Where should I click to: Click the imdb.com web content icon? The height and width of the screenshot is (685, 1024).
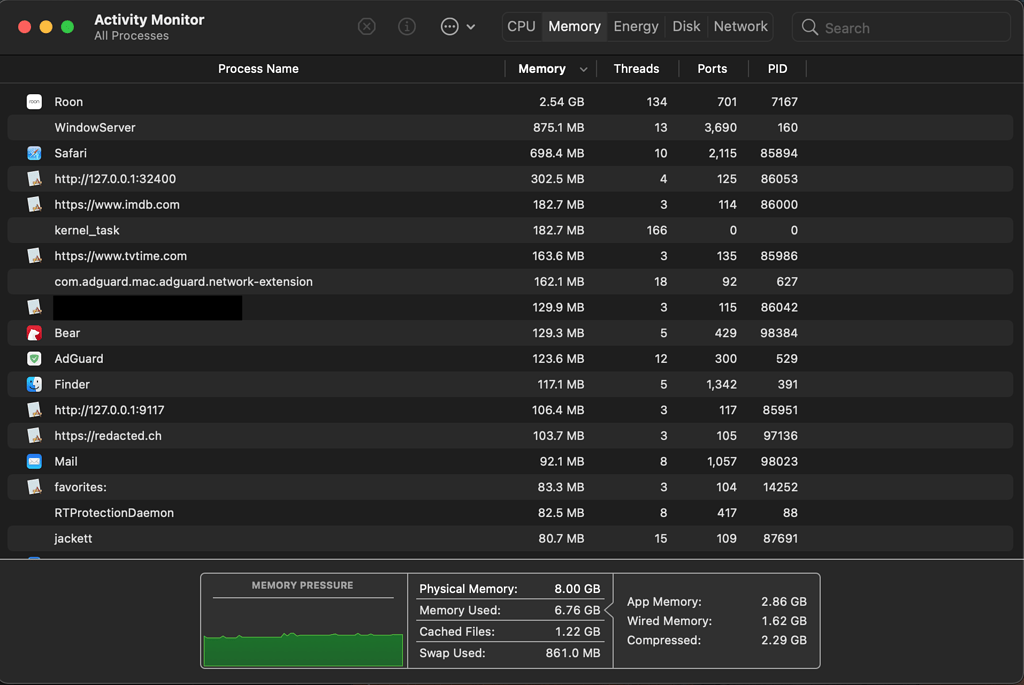point(32,204)
